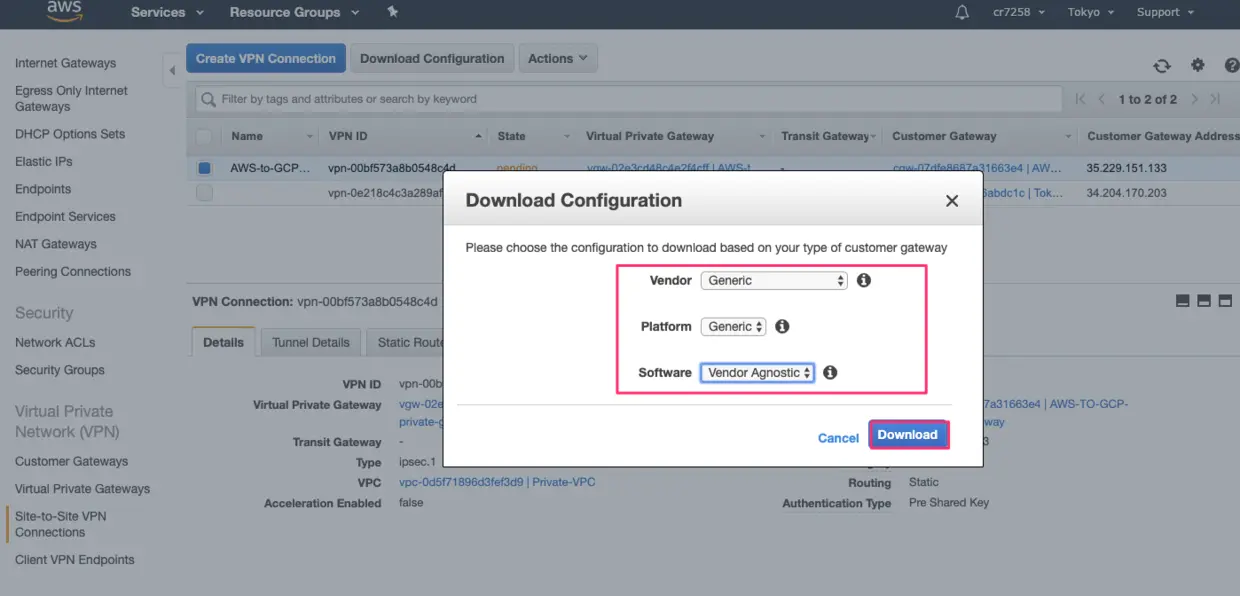Image resolution: width=1240 pixels, height=596 pixels.
Task: Open the Support menu
Action: tap(1165, 12)
